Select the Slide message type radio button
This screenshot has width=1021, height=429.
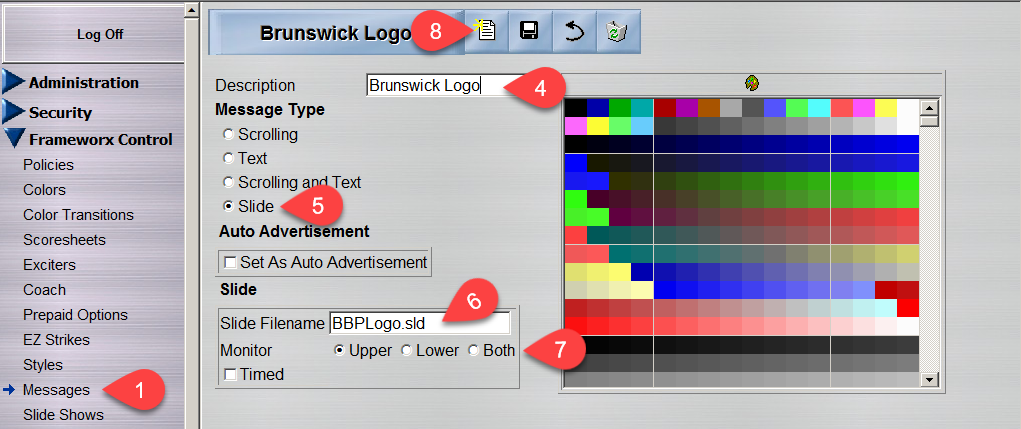[x=229, y=206]
